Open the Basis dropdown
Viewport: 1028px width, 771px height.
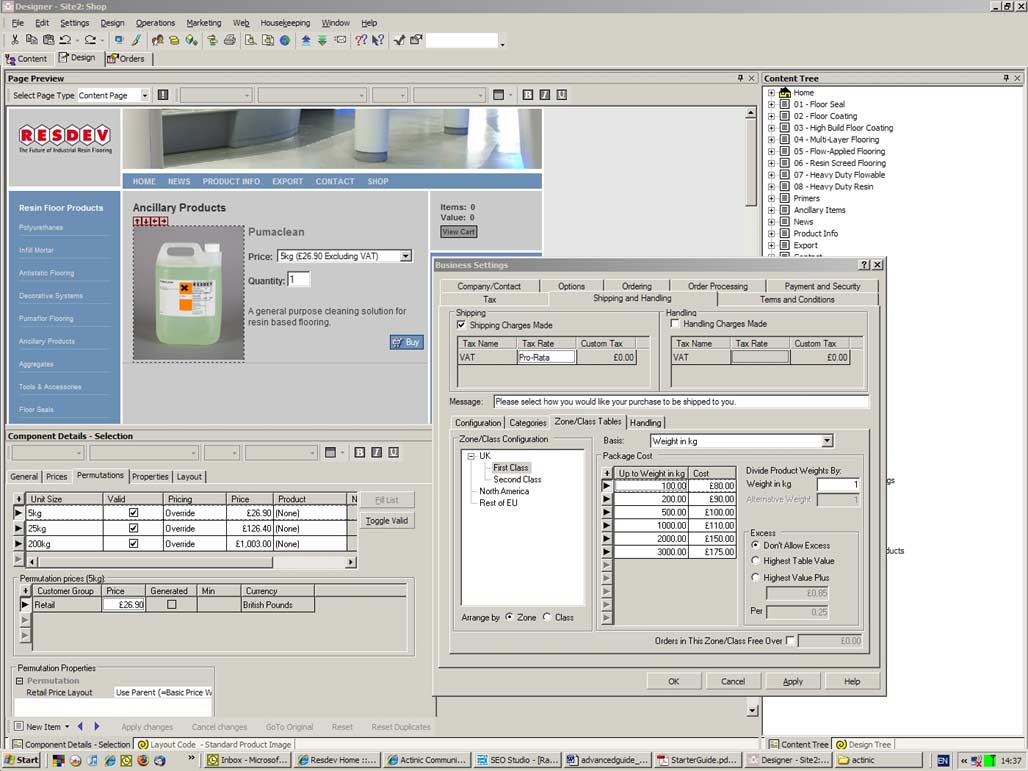[x=826, y=441]
